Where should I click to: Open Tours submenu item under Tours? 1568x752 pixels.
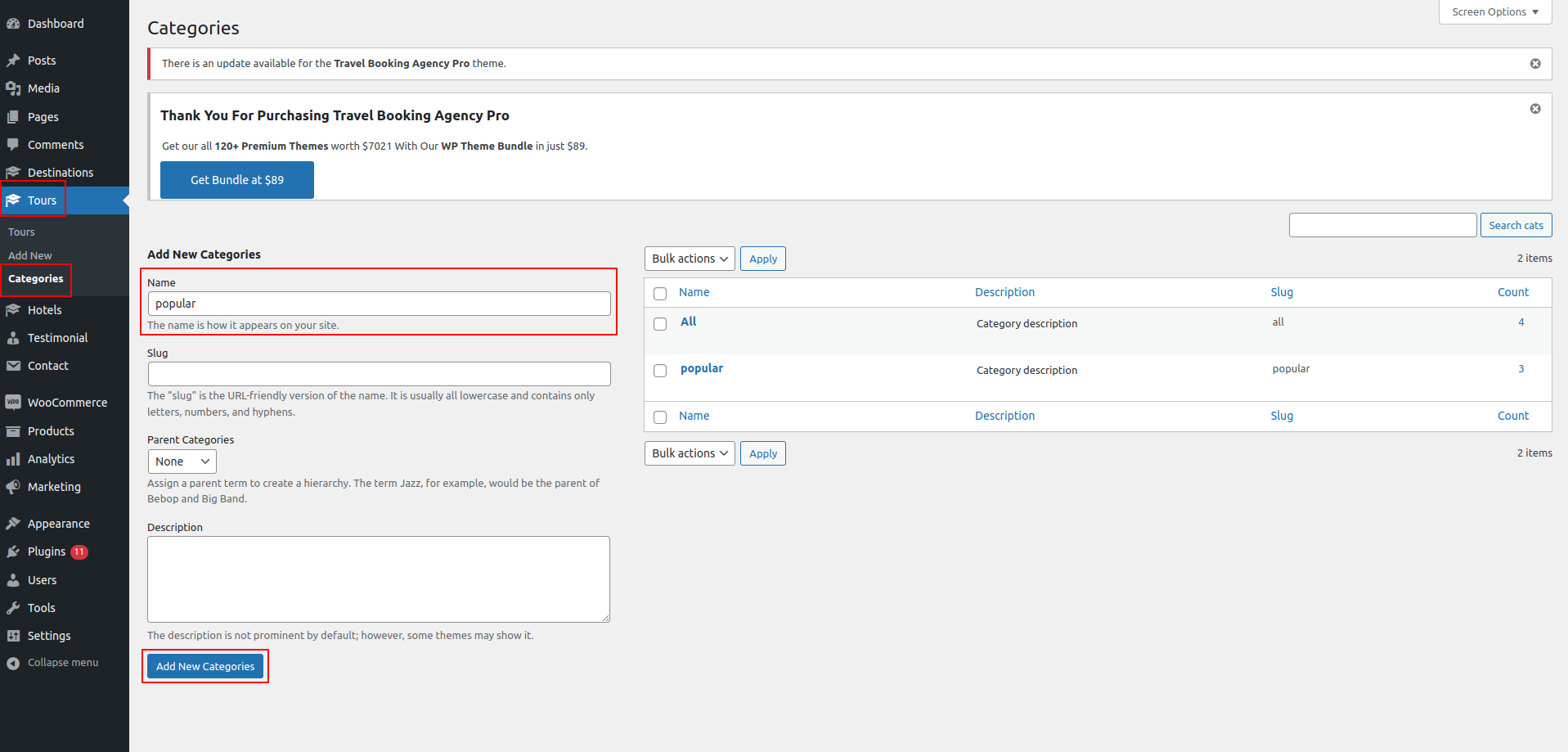(x=21, y=232)
